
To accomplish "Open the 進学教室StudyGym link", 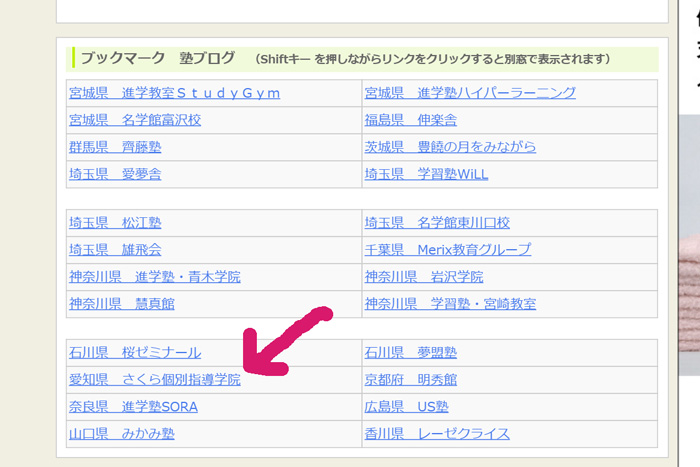I will [x=174, y=93].
